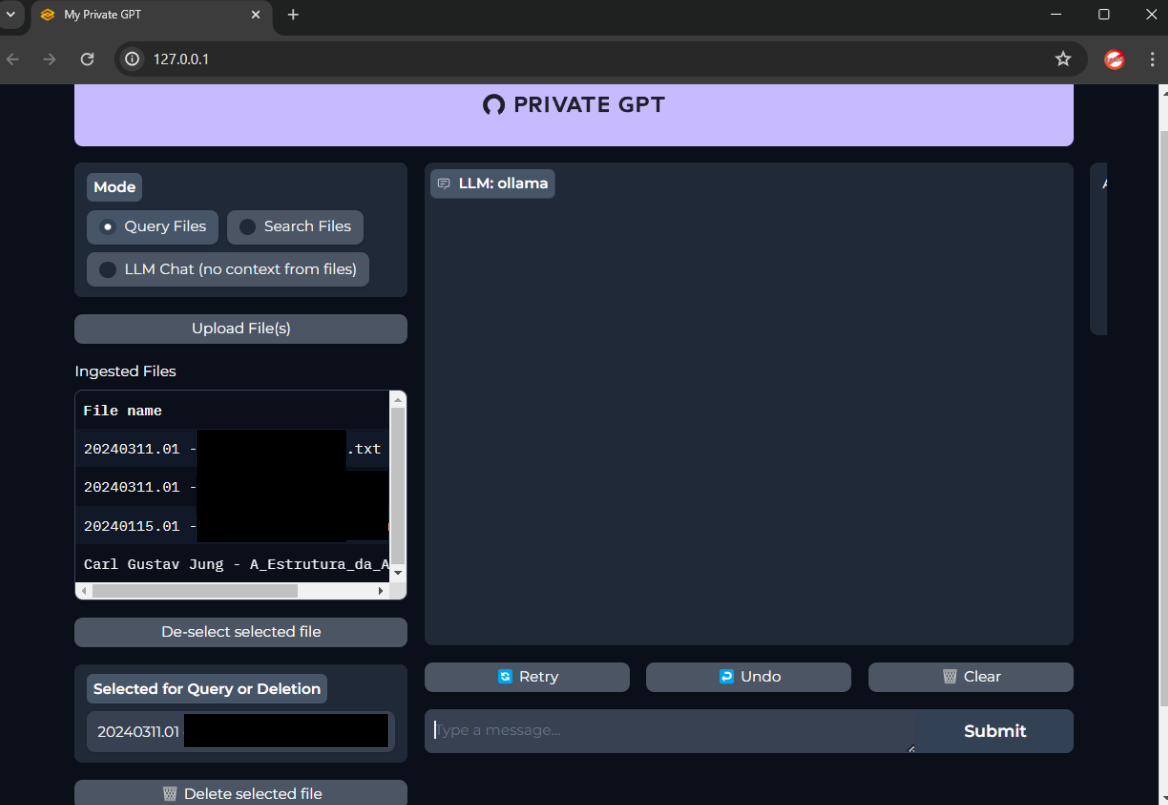
Task: Click the LLM: ollama chat label
Action: [492, 183]
